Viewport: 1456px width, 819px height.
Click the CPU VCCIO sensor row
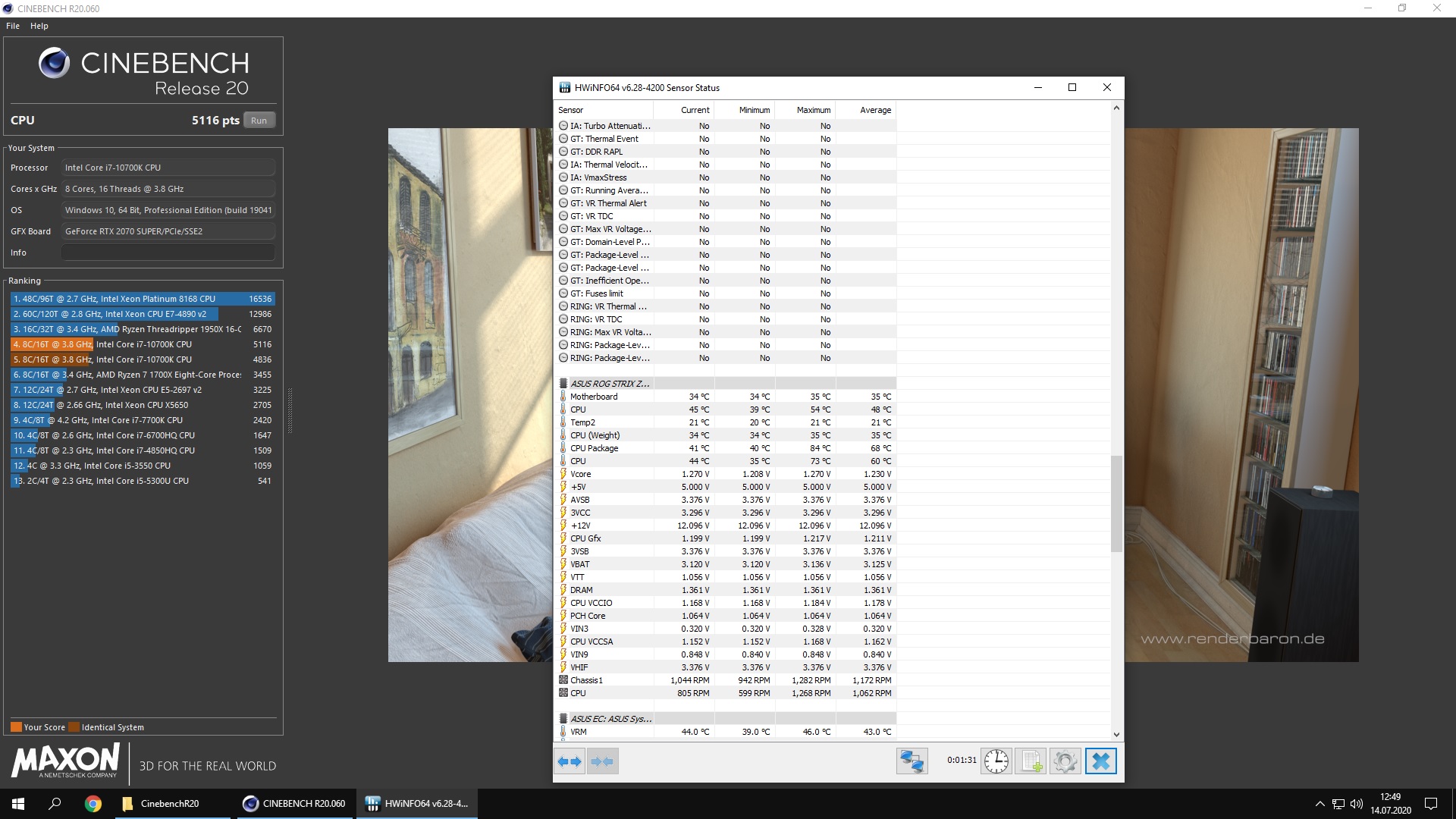(726, 603)
